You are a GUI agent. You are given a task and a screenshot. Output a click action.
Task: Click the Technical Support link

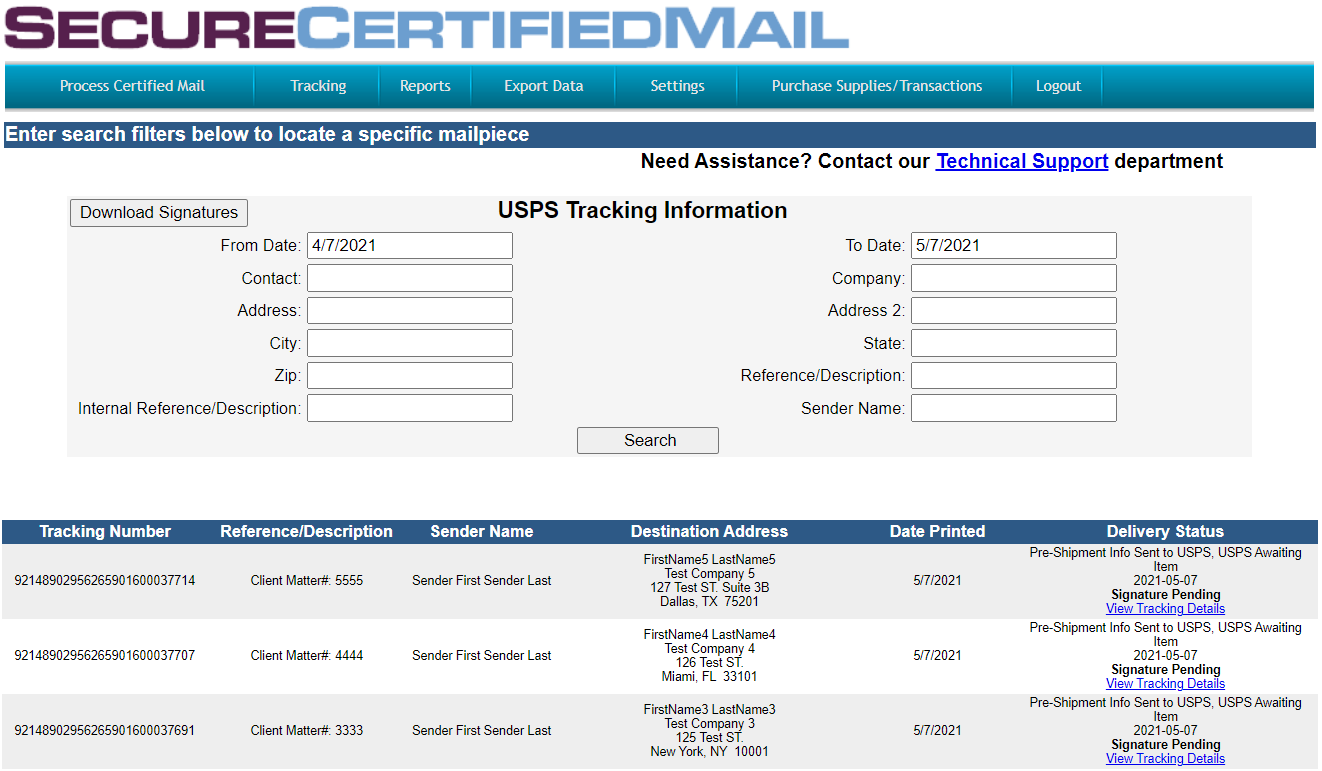pyautogui.click(x=1022, y=161)
